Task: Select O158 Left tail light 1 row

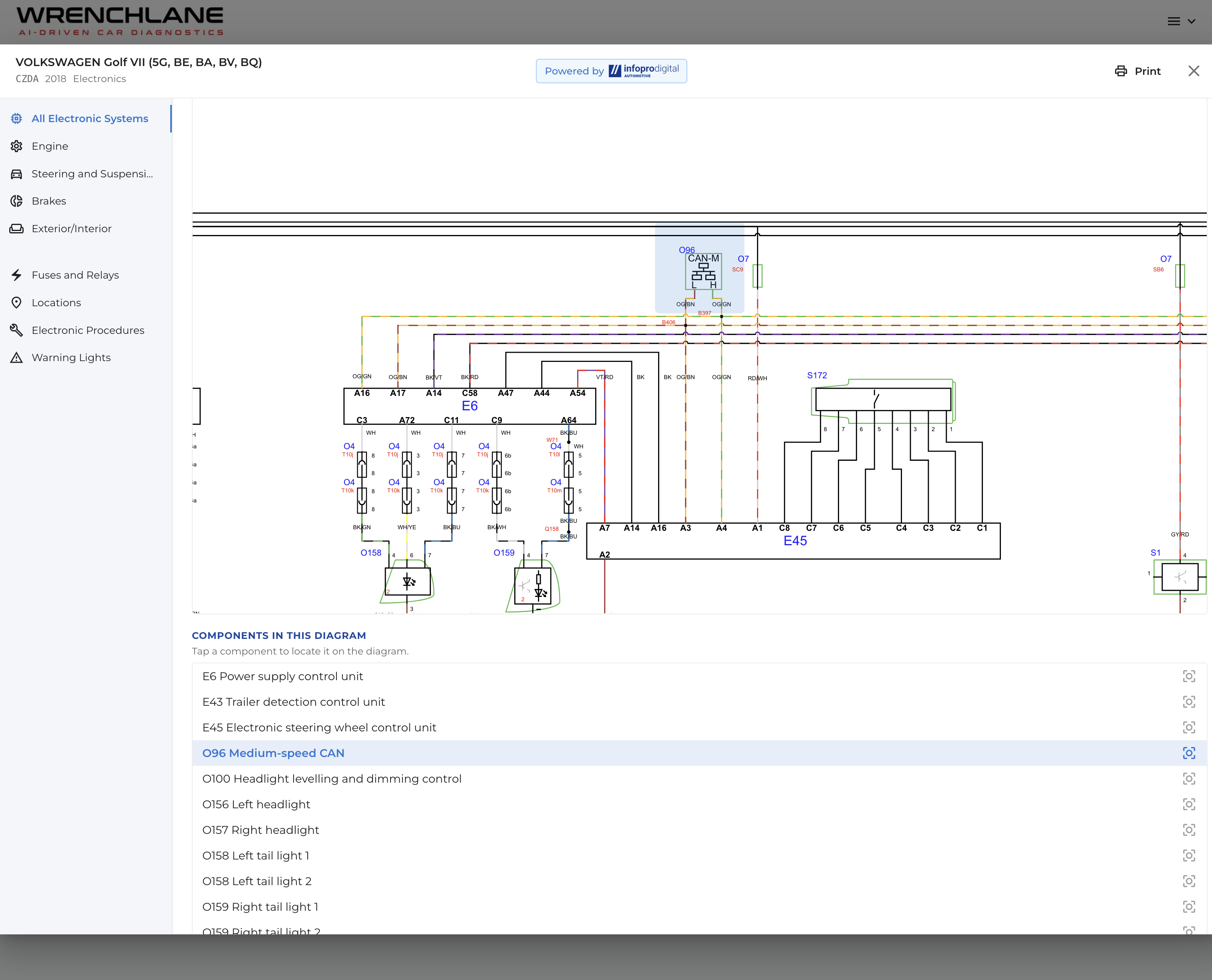Action: click(x=699, y=856)
